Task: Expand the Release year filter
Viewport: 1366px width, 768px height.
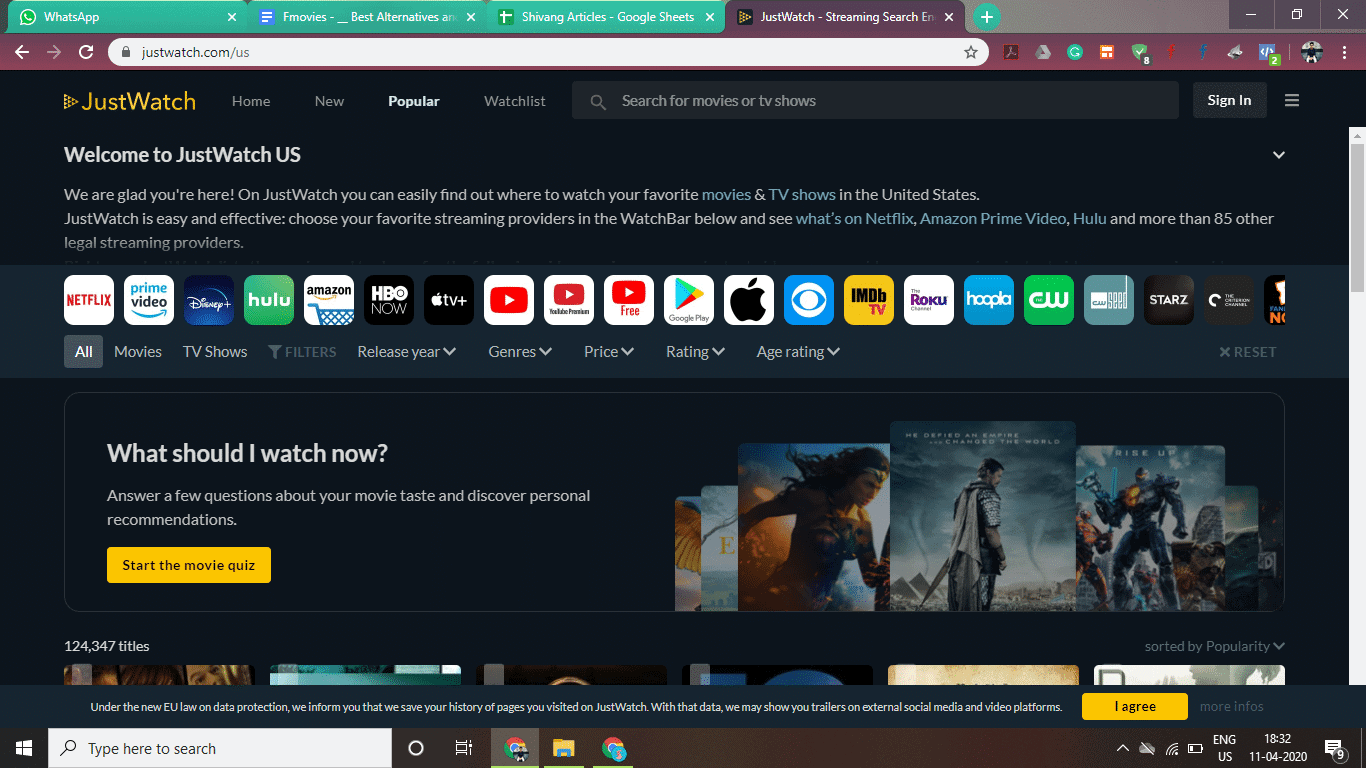Action: [x=407, y=352]
